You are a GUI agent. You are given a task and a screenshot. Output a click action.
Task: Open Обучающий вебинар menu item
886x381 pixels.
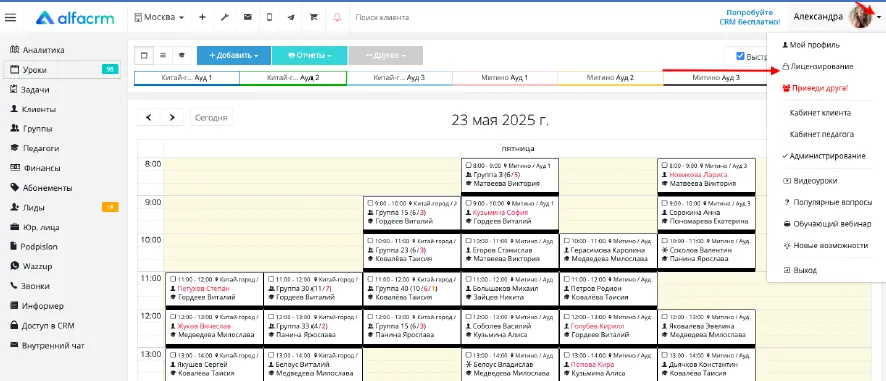pyautogui.click(x=827, y=223)
